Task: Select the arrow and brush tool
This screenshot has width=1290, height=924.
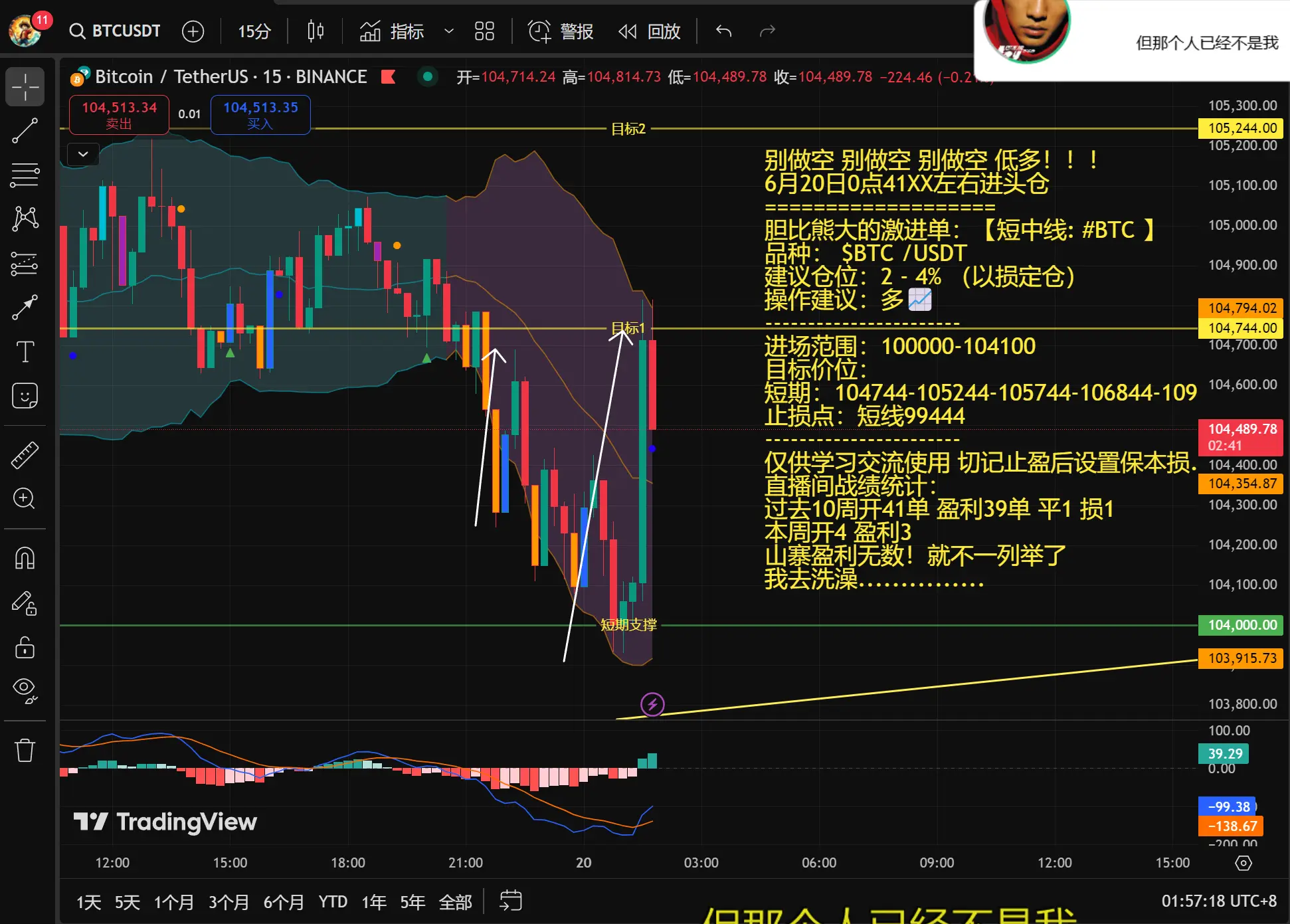Action: point(25,307)
